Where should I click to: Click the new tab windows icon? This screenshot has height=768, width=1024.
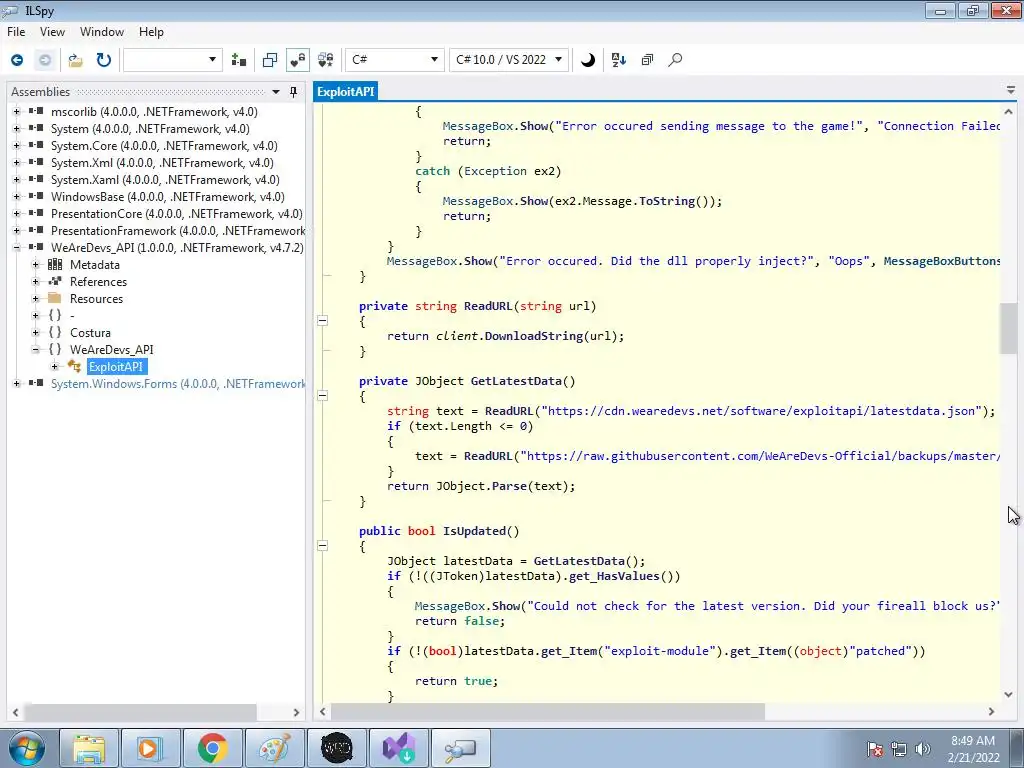point(270,60)
